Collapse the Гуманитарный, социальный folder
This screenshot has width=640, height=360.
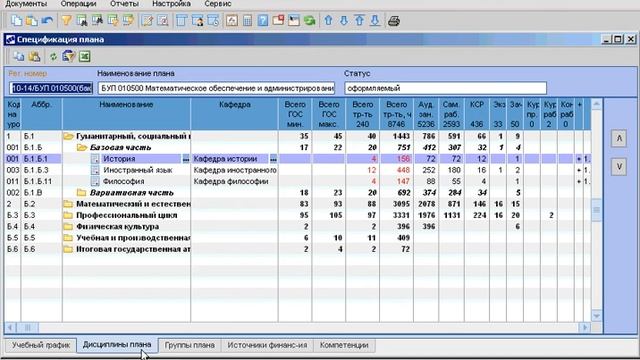[68, 136]
